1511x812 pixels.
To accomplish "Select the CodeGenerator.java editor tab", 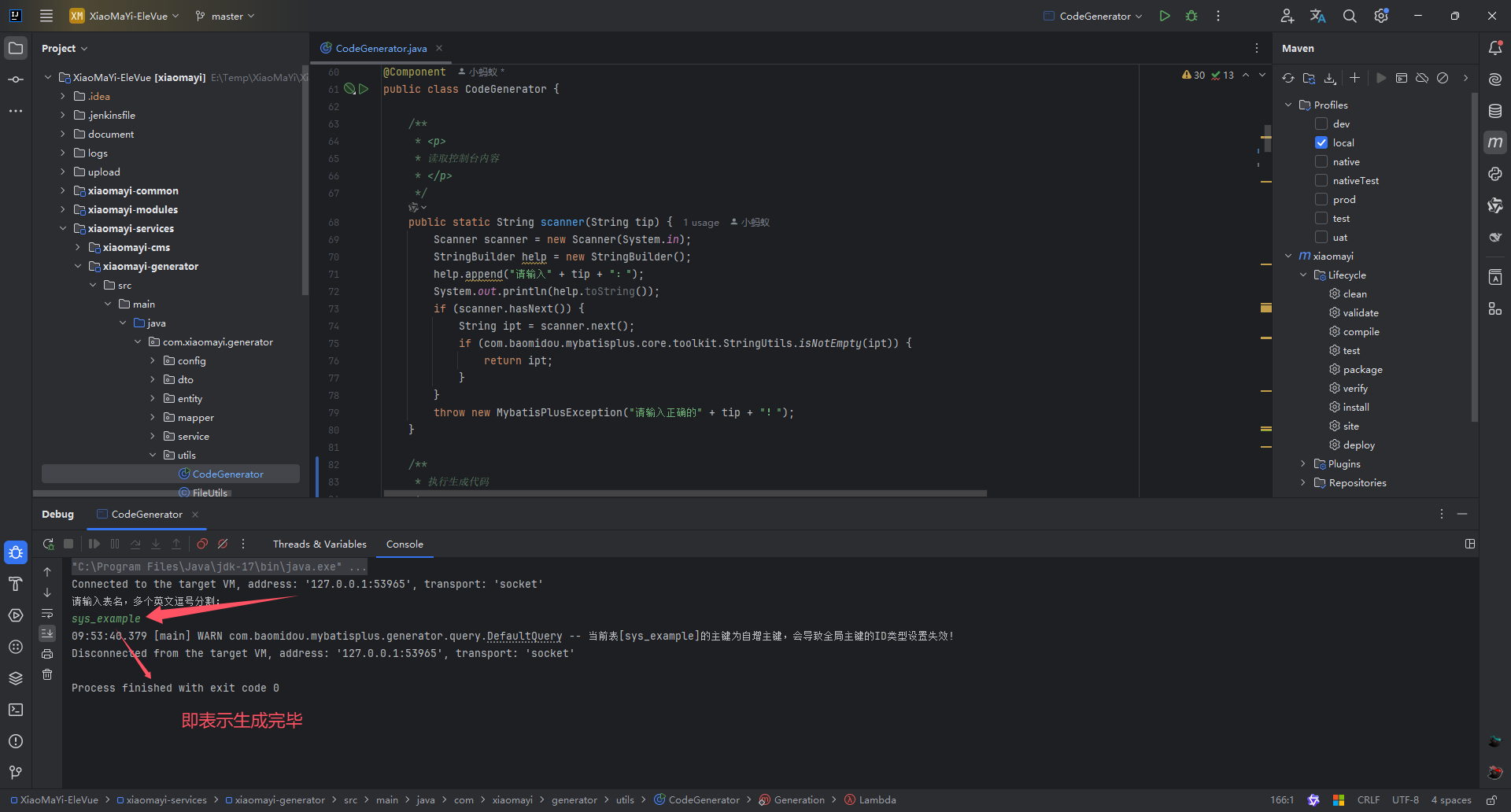I will coord(381,48).
